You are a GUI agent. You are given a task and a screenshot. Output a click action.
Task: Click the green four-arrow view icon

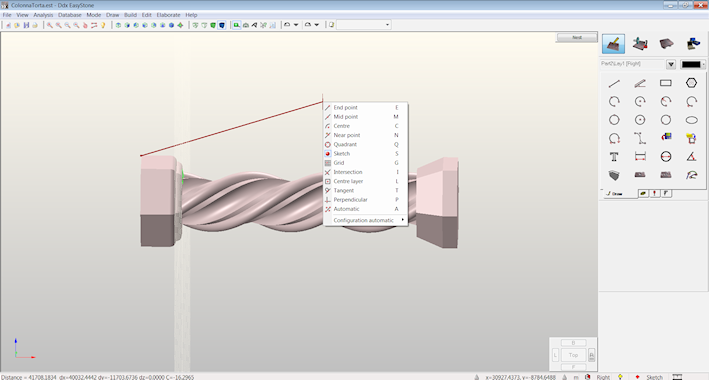(180, 25)
